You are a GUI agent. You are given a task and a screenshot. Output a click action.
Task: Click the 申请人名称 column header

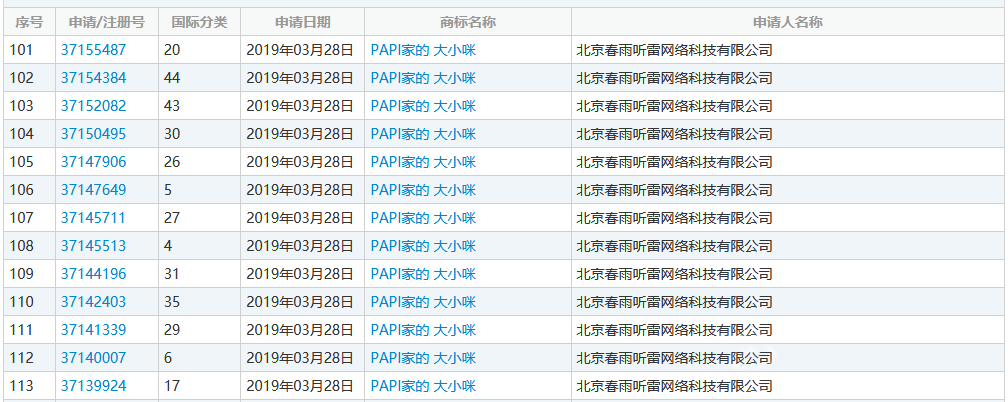click(788, 23)
